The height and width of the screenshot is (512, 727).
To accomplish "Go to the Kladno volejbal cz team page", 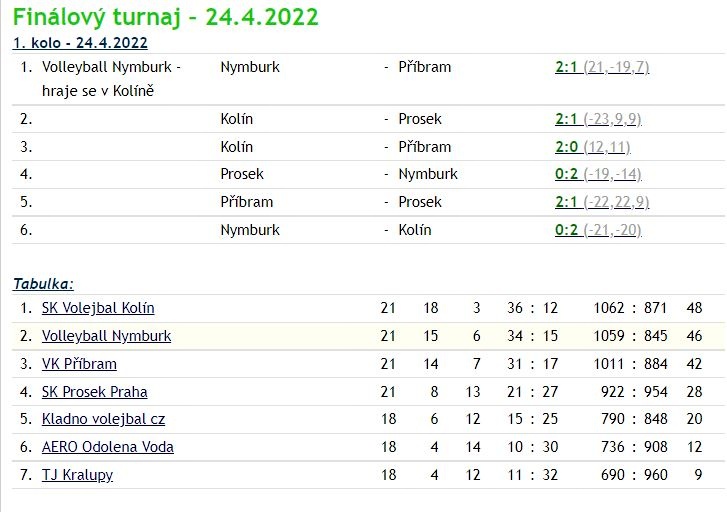I will 102,419.
